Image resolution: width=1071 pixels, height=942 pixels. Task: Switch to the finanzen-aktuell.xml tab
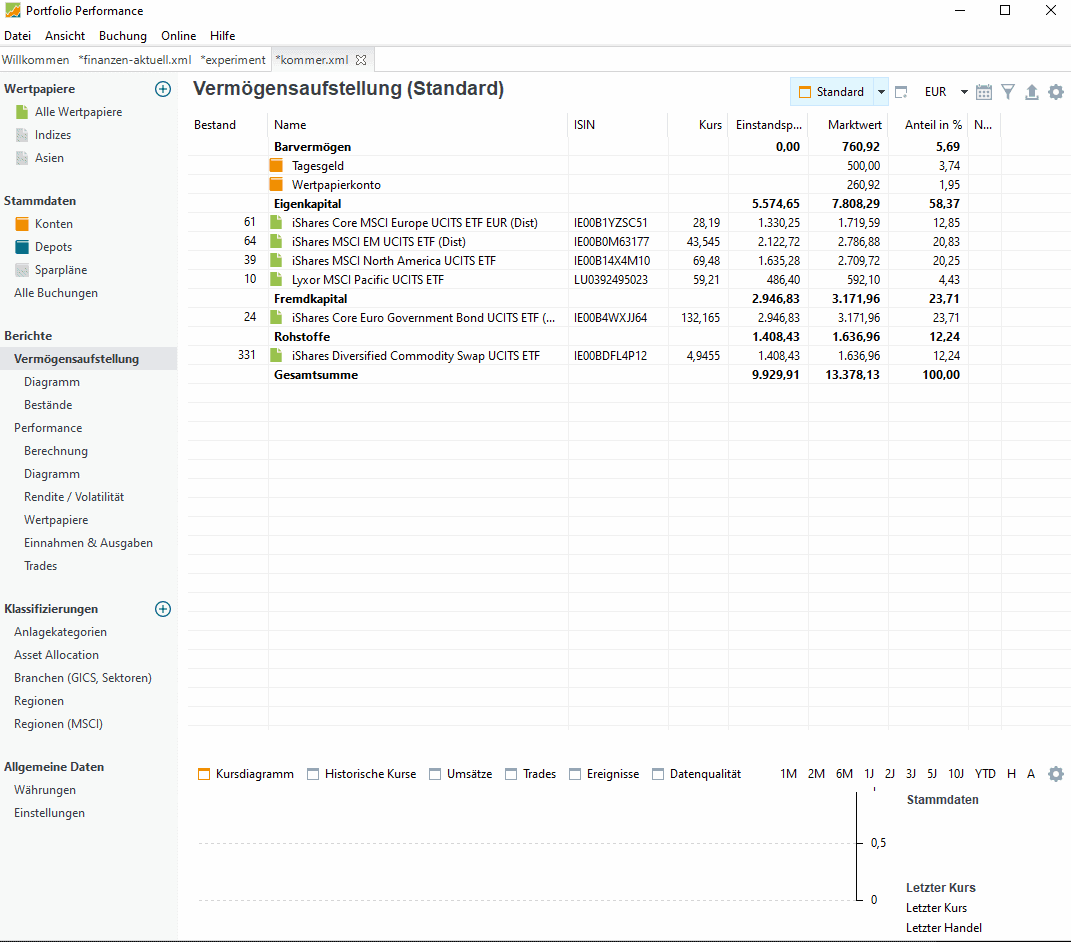click(x=135, y=60)
